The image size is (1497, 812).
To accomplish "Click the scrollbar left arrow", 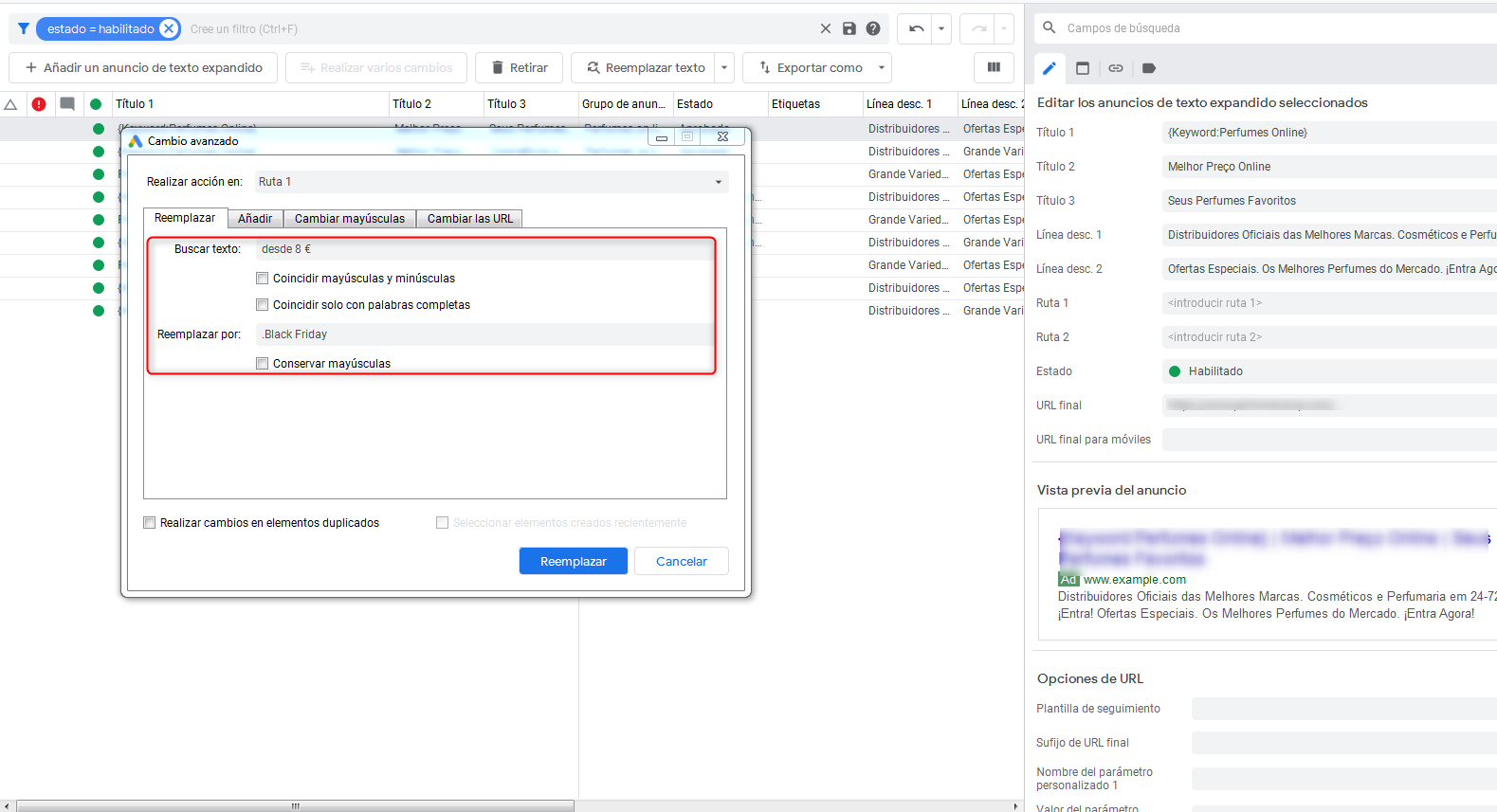I will (x=8, y=806).
